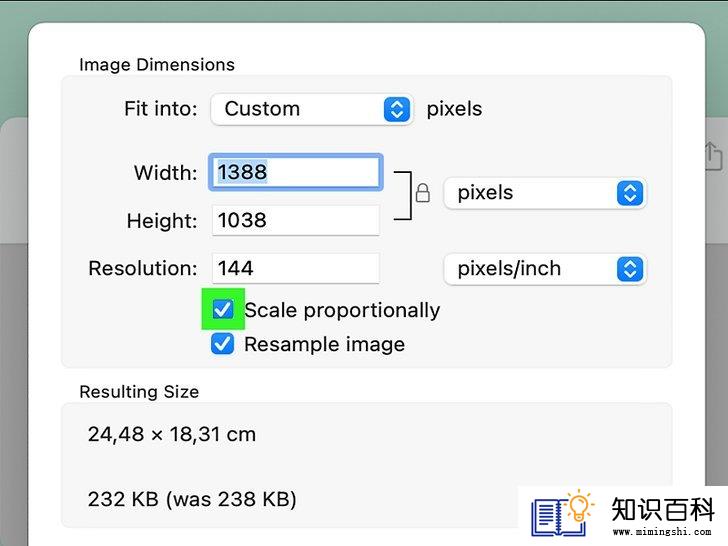This screenshot has height=546, width=728.
Task: Click the Scale proportionally label text
Action: 342,310
